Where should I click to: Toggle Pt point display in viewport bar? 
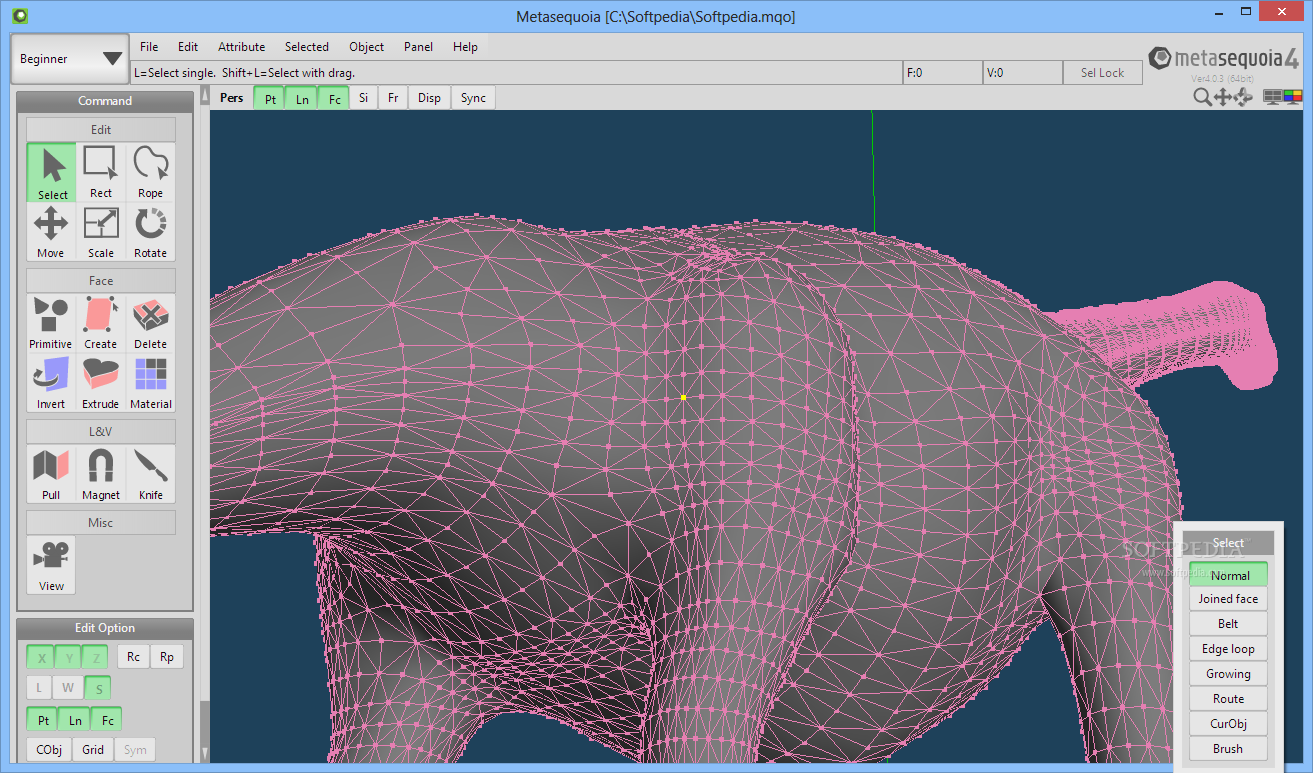(270, 98)
